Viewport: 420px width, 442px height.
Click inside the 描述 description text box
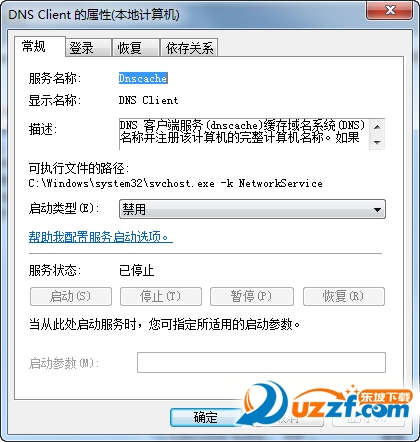pos(244,134)
